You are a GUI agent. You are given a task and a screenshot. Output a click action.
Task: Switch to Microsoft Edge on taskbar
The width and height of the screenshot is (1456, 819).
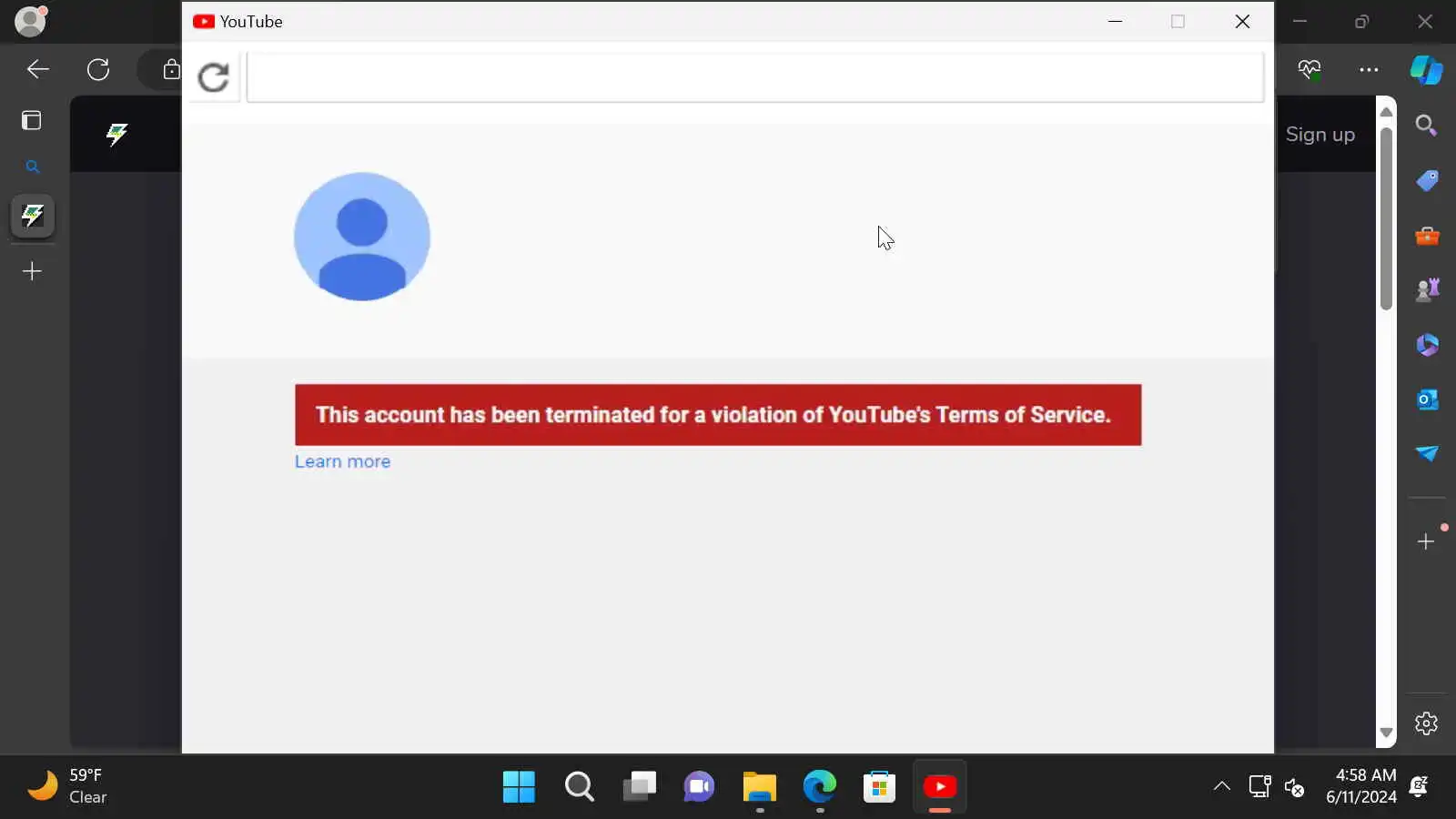click(819, 786)
